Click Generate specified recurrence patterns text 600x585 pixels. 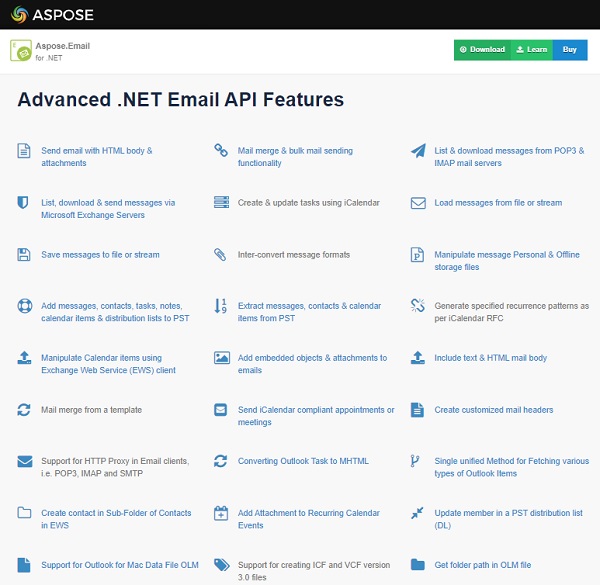click(512, 312)
